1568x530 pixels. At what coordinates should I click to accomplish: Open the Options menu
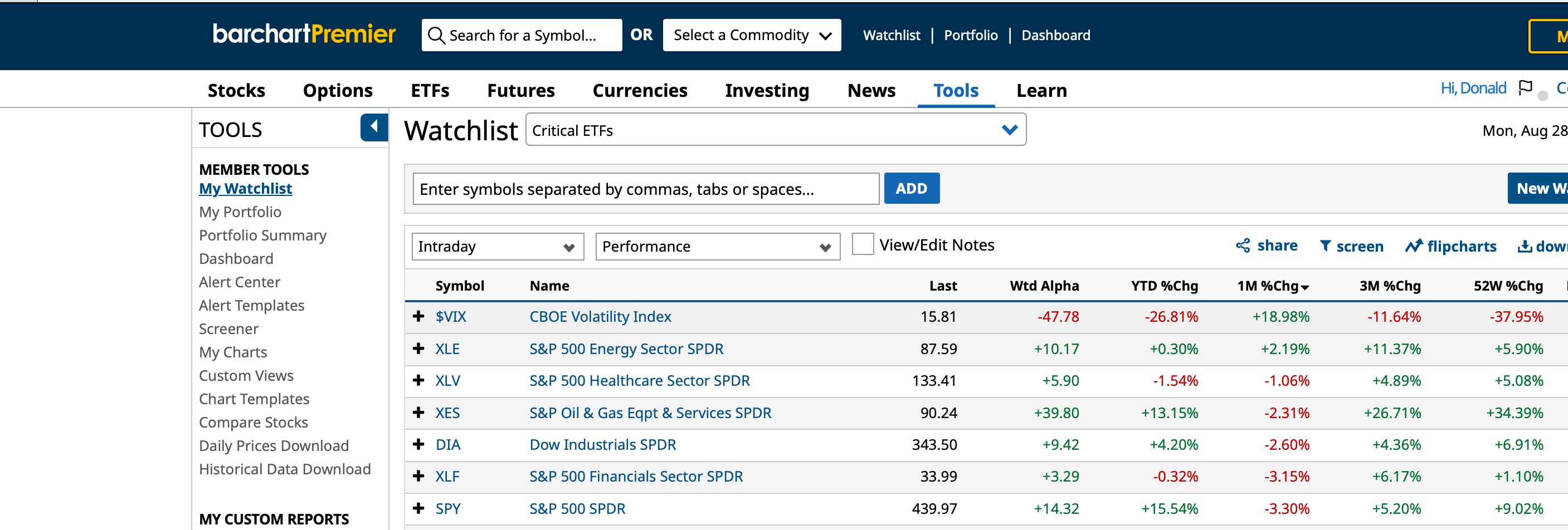[x=338, y=91]
